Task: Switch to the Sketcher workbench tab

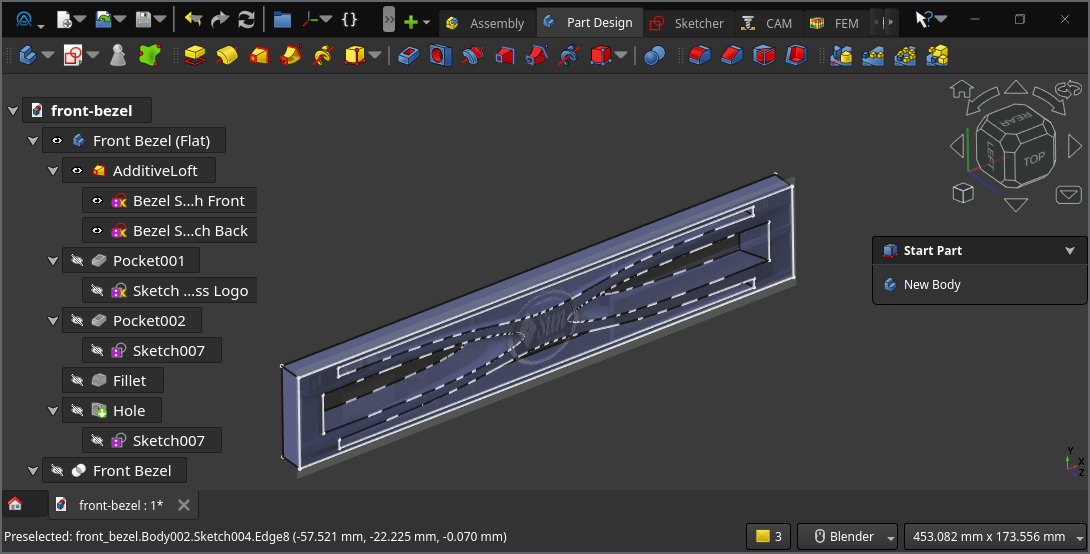Action: 689,23
